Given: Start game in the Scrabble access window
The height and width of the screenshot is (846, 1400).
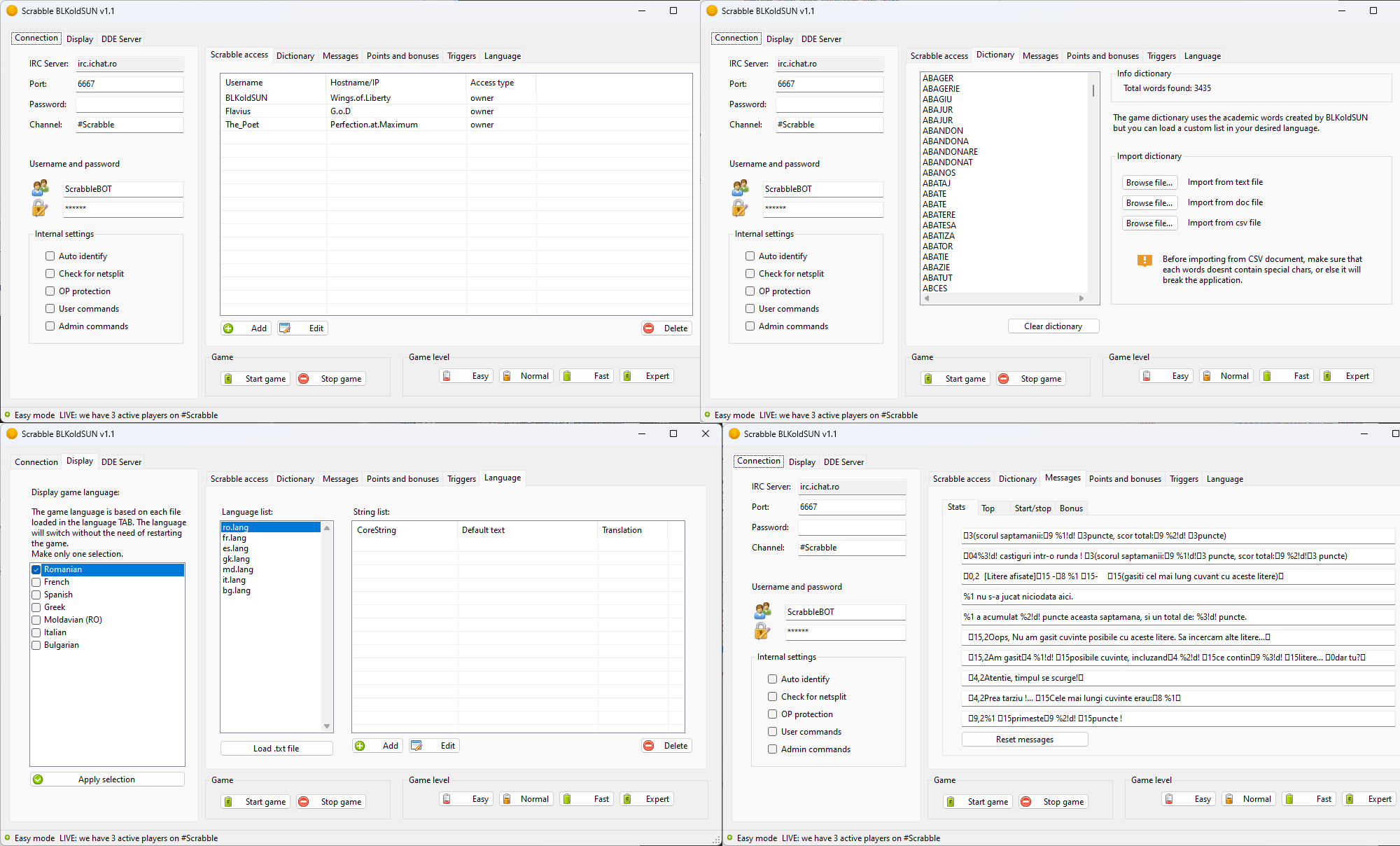Looking at the screenshot, I should click(255, 379).
